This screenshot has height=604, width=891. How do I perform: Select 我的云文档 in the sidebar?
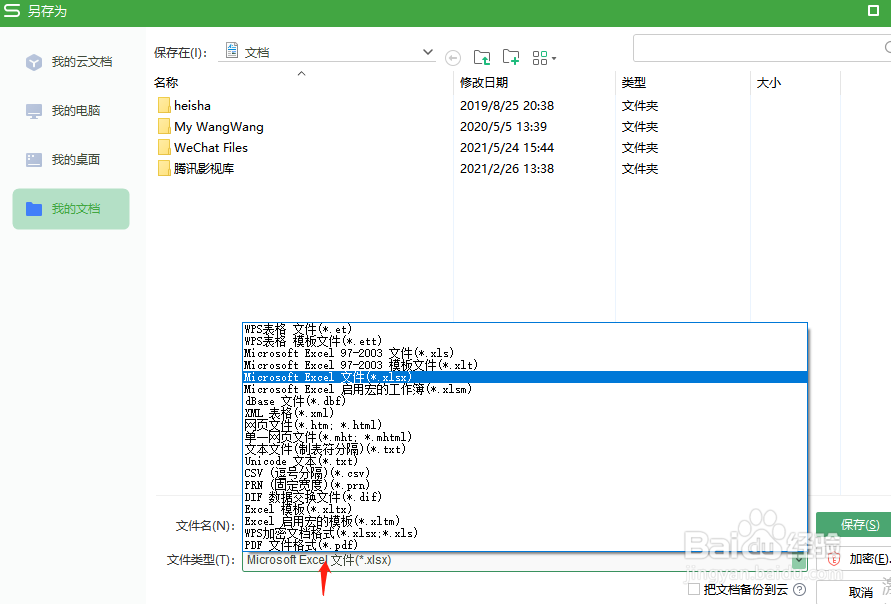70,61
